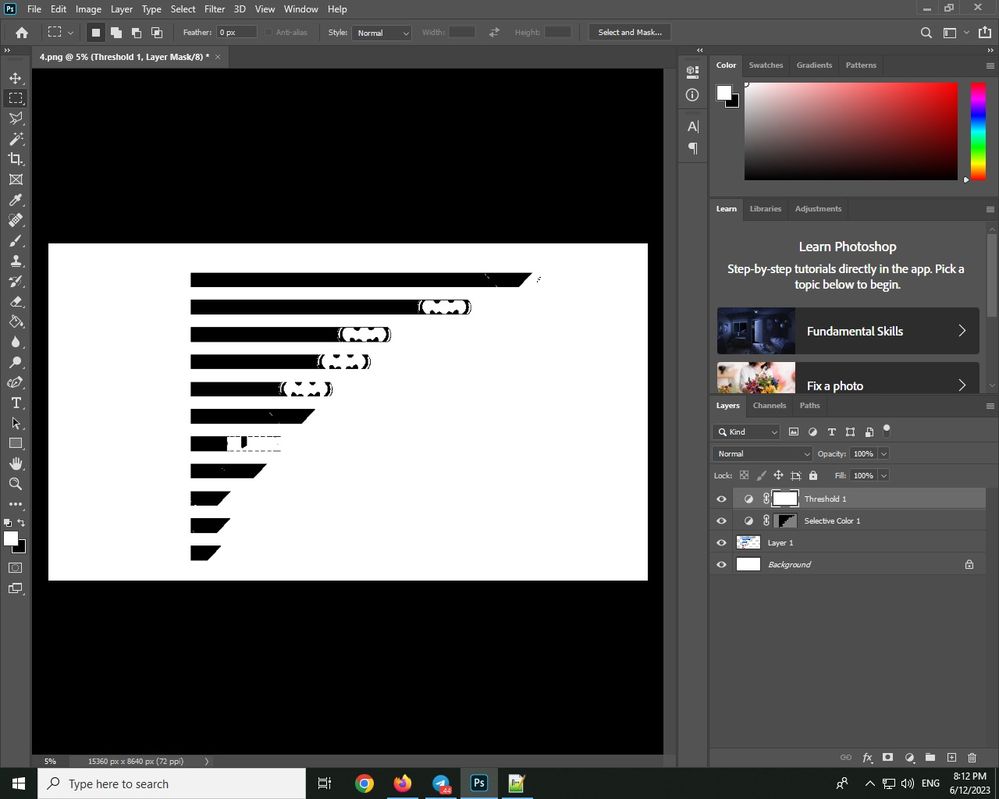Click the hue spectrum slider
The height and width of the screenshot is (799, 999).
tap(978, 131)
